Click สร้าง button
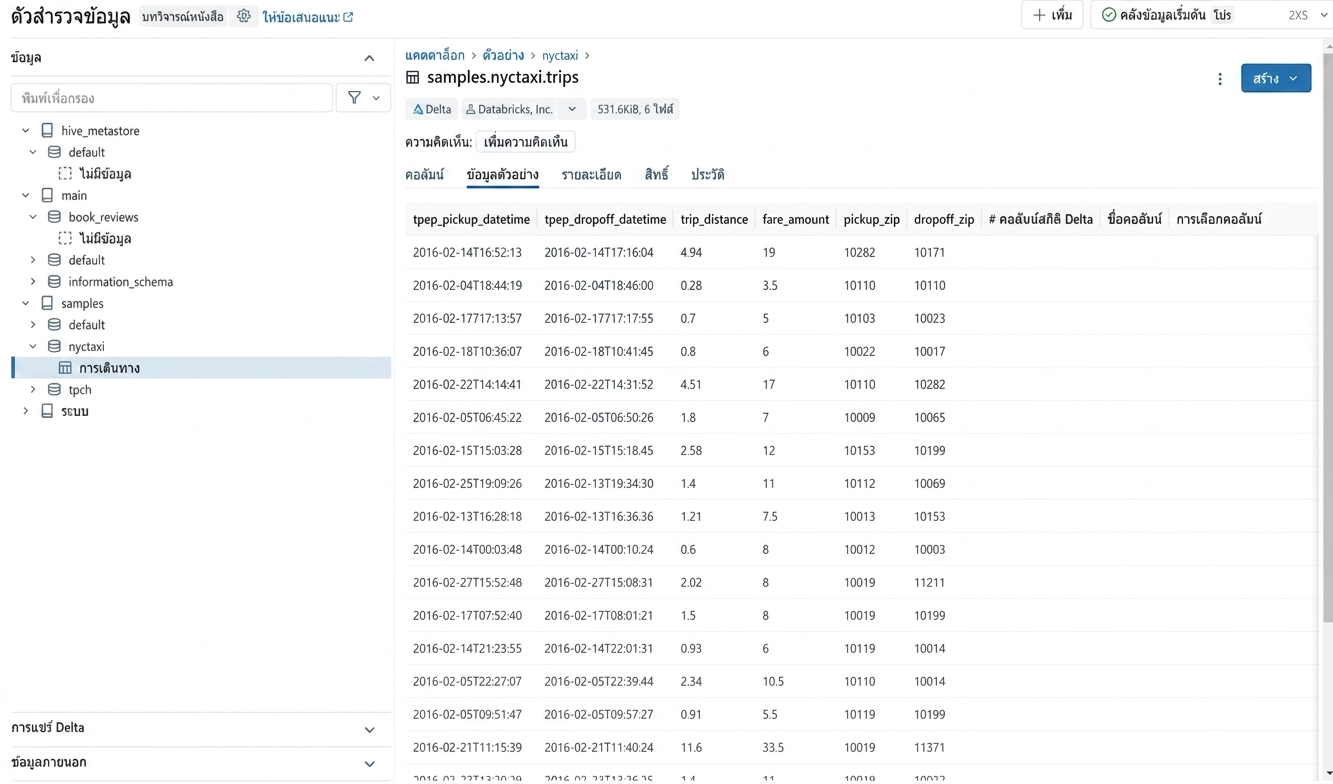The width and height of the screenshot is (1333, 784). coord(1276,78)
